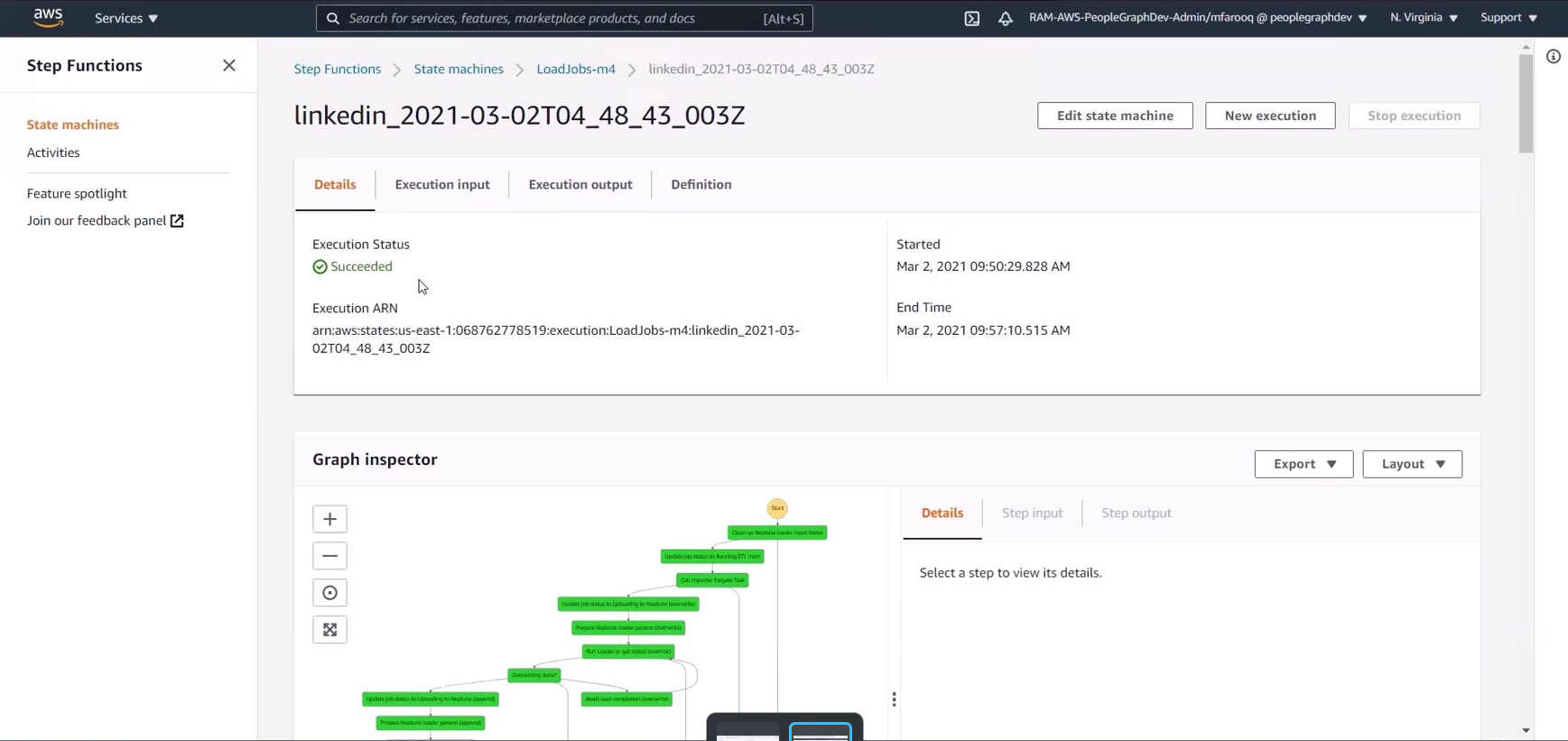The image size is (1568, 741).
Task: Click the scroll down arrow of page scrollbar
Action: pyautogui.click(x=1526, y=730)
